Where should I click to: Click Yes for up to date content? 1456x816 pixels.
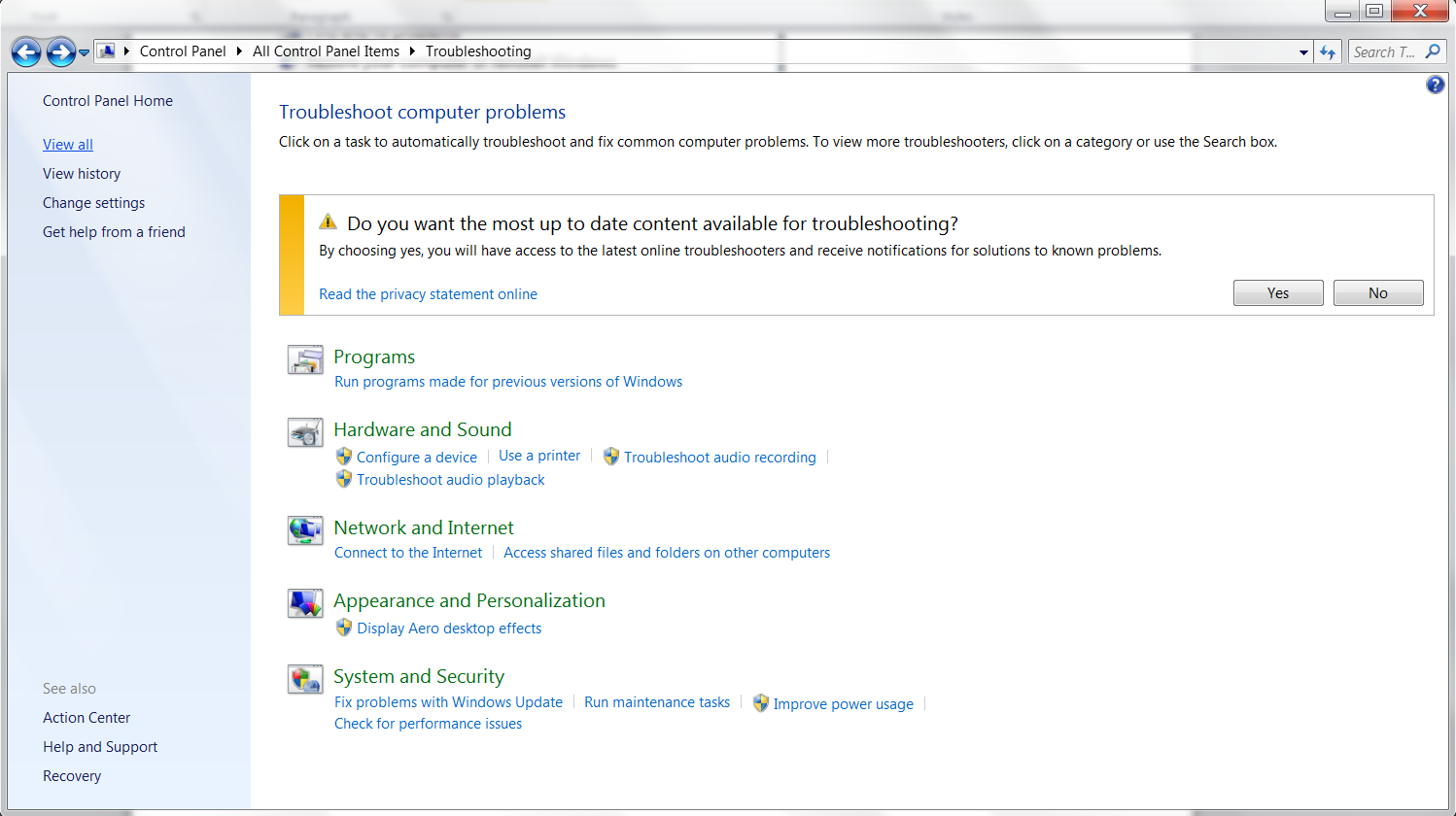pyautogui.click(x=1278, y=293)
